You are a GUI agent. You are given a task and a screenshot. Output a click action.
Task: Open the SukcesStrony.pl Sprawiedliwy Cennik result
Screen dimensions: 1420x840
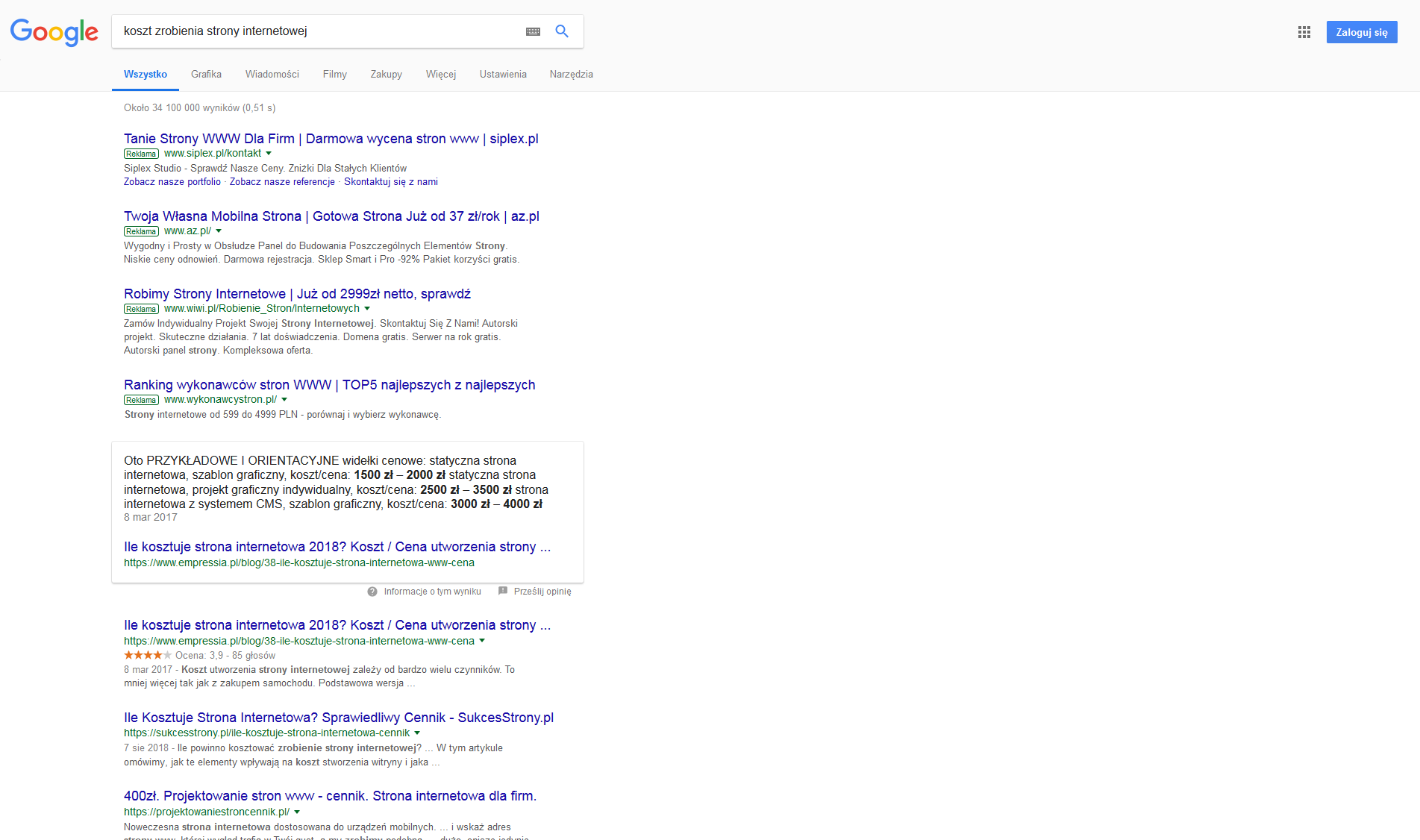[339, 718]
